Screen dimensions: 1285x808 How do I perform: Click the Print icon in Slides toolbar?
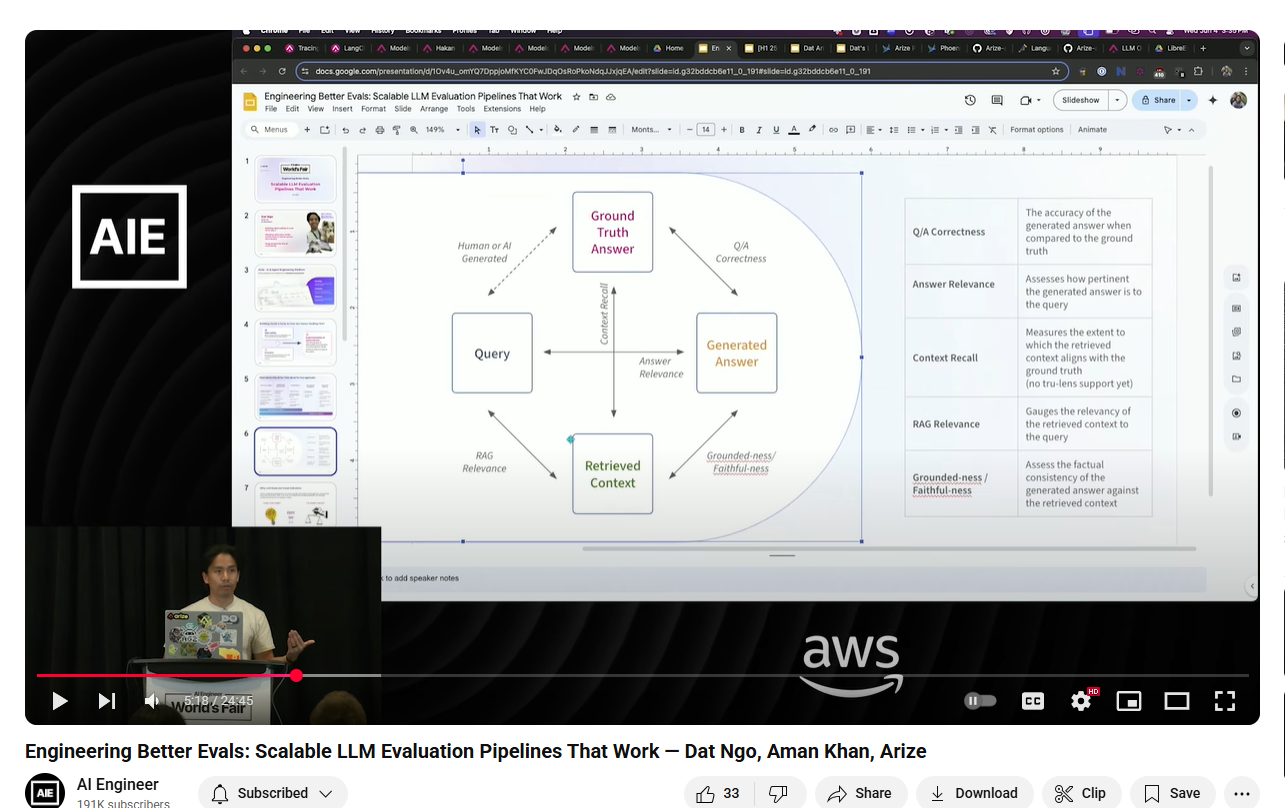point(379,130)
